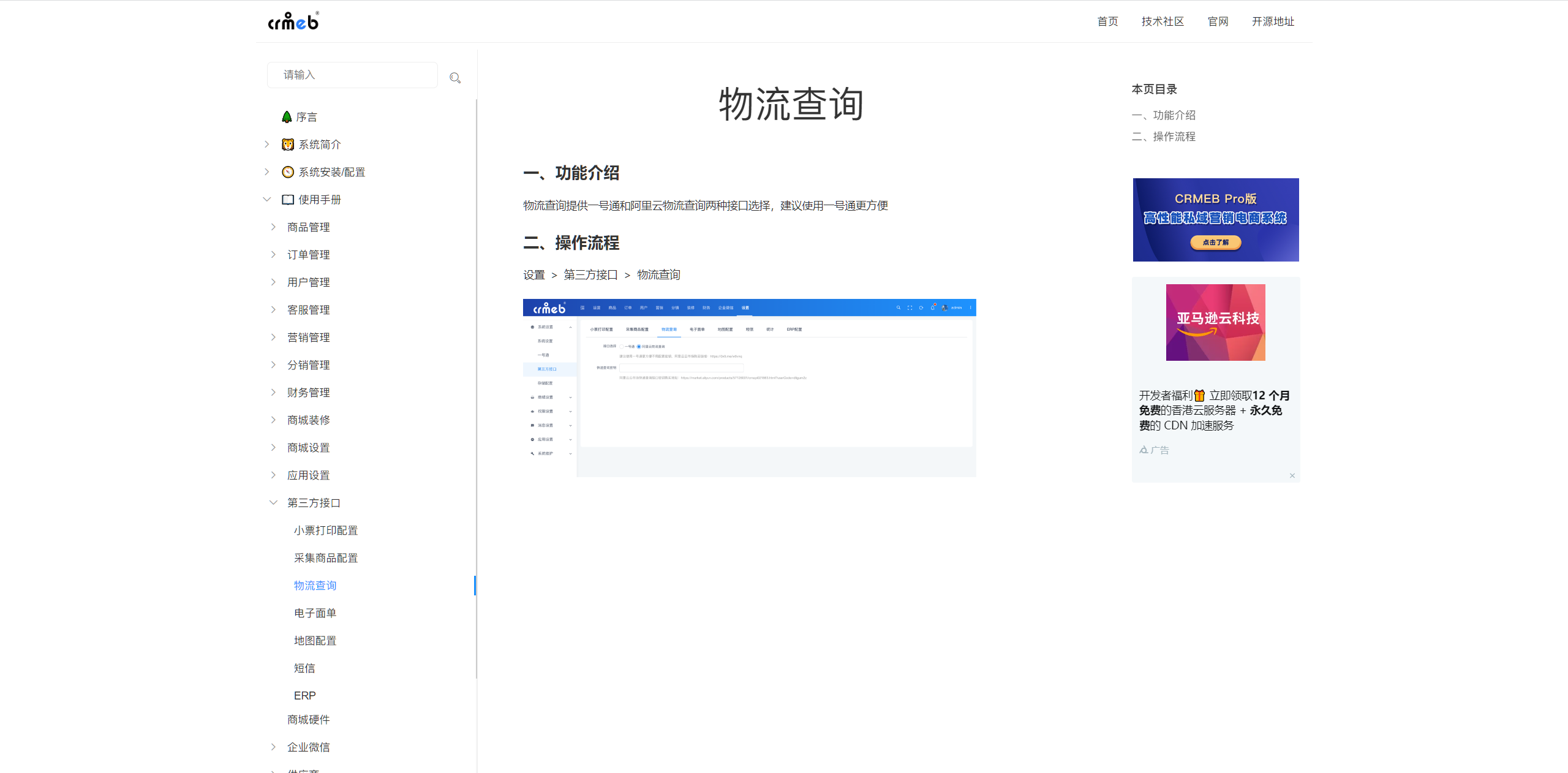1568x773 pixels.
Task: Expand the 应用设置 chevron
Action: 274,475
